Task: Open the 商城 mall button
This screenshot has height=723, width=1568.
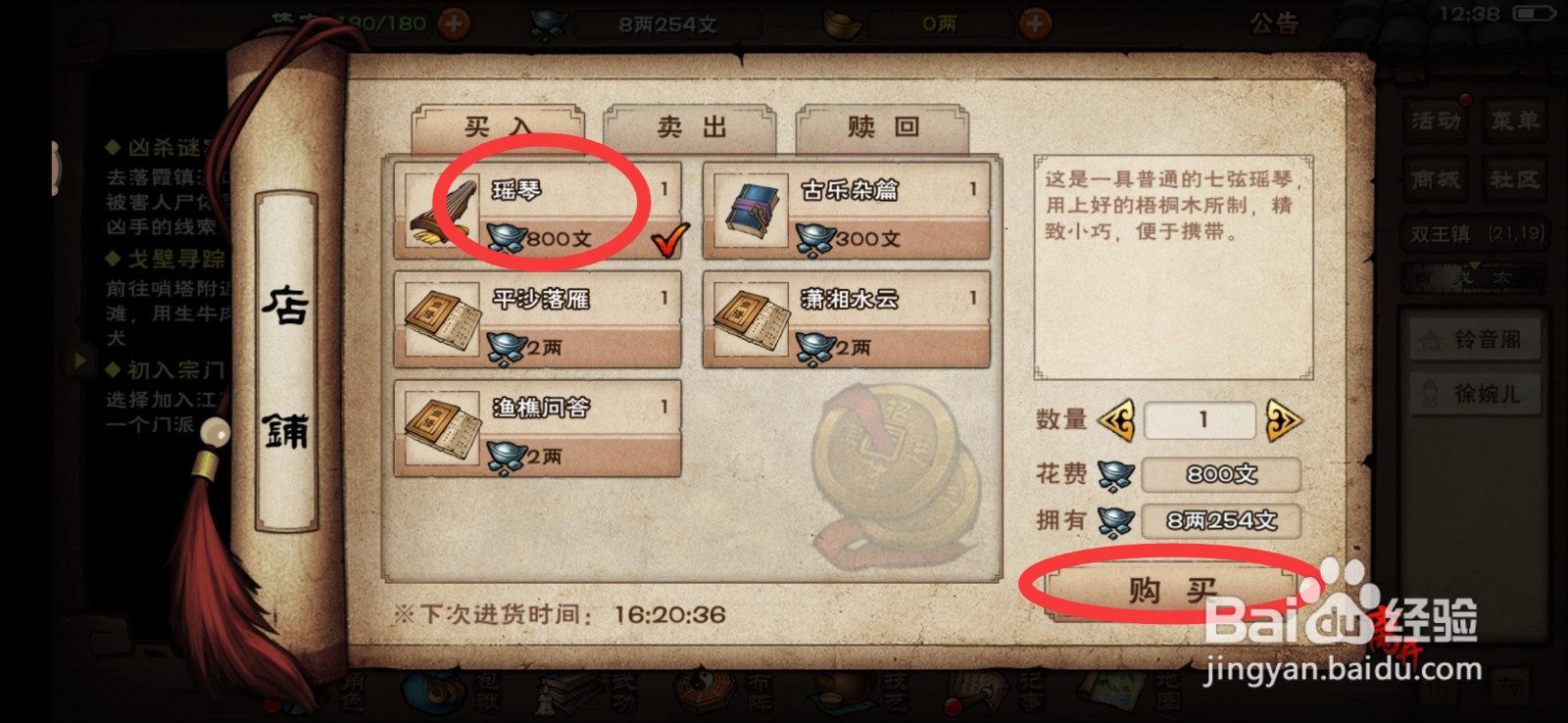Action: click(1436, 179)
